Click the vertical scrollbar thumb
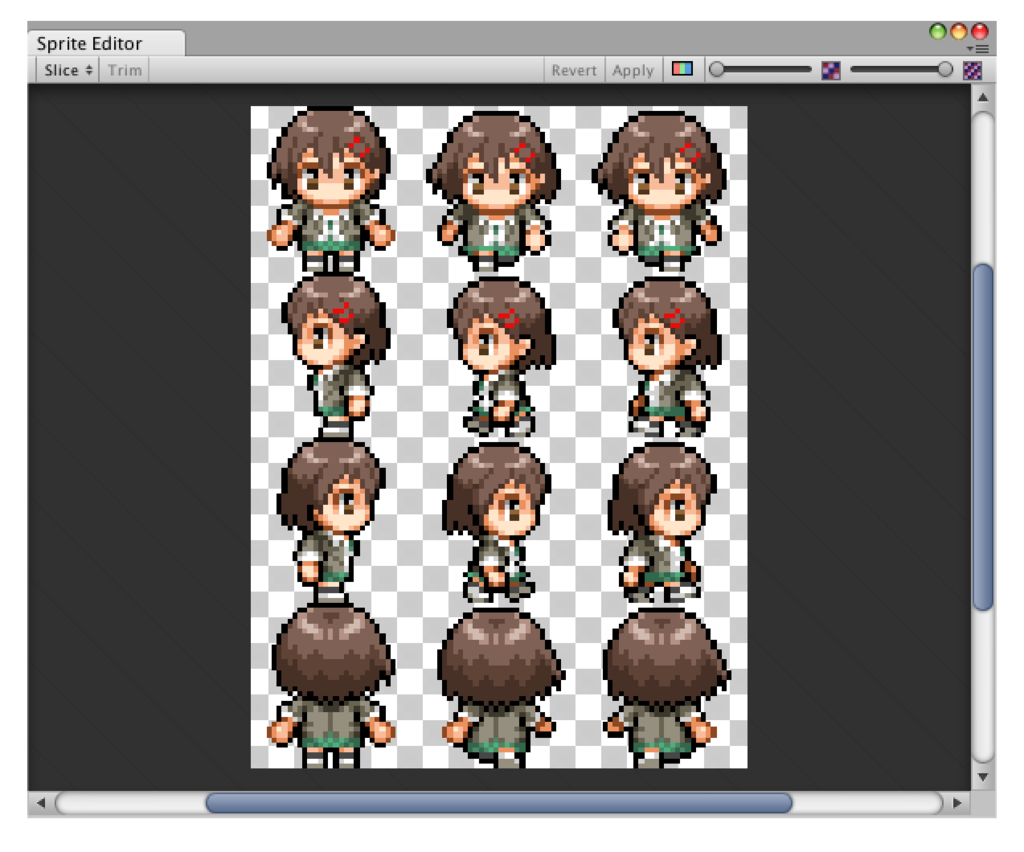Image resolution: width=1024 pixels, height=852 pixels. point(983,437)
